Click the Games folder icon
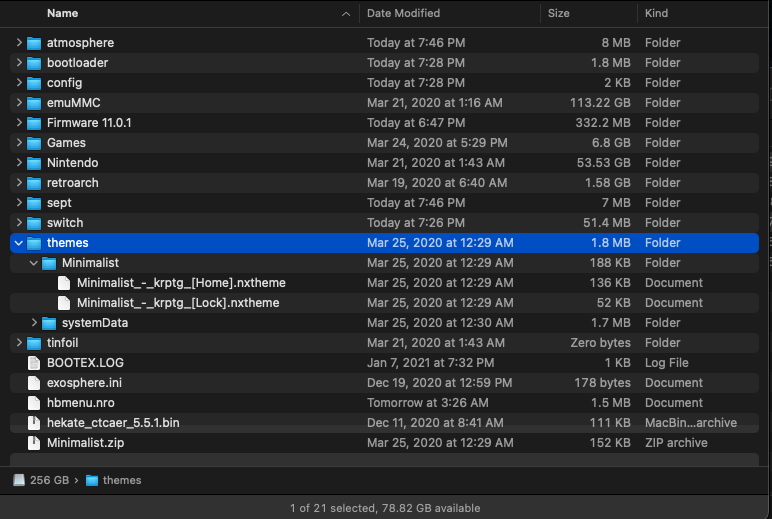Viewport: 772px width, 519px height. click(x=33, y=143)
